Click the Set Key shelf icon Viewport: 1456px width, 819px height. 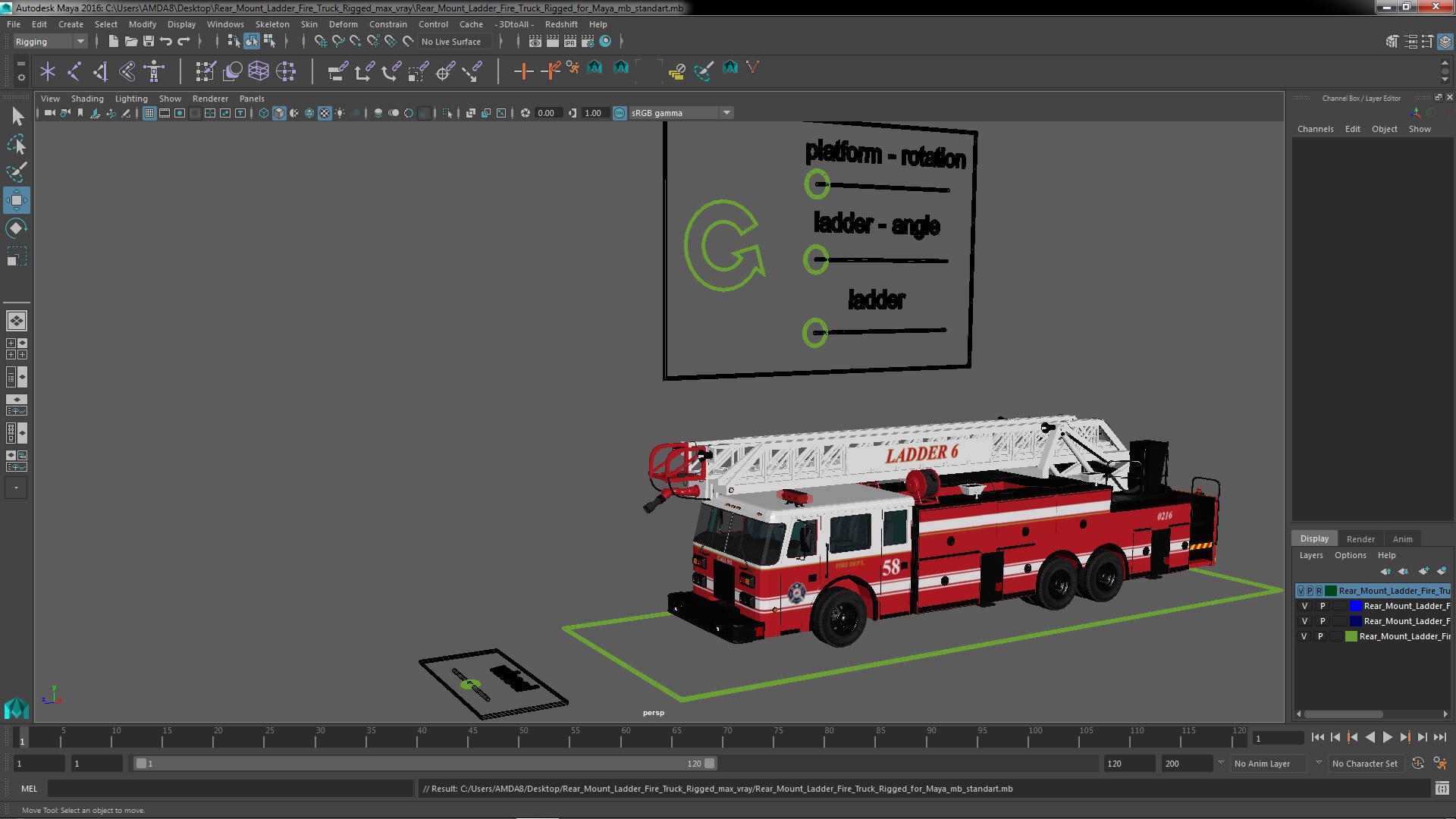tap(523, 71)
